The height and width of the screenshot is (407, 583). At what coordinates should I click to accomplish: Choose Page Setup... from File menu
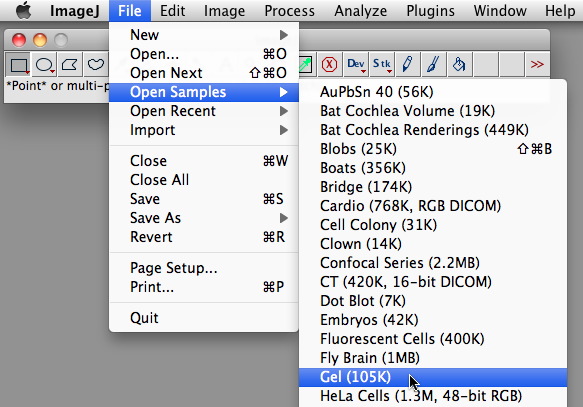click(204, 268)
